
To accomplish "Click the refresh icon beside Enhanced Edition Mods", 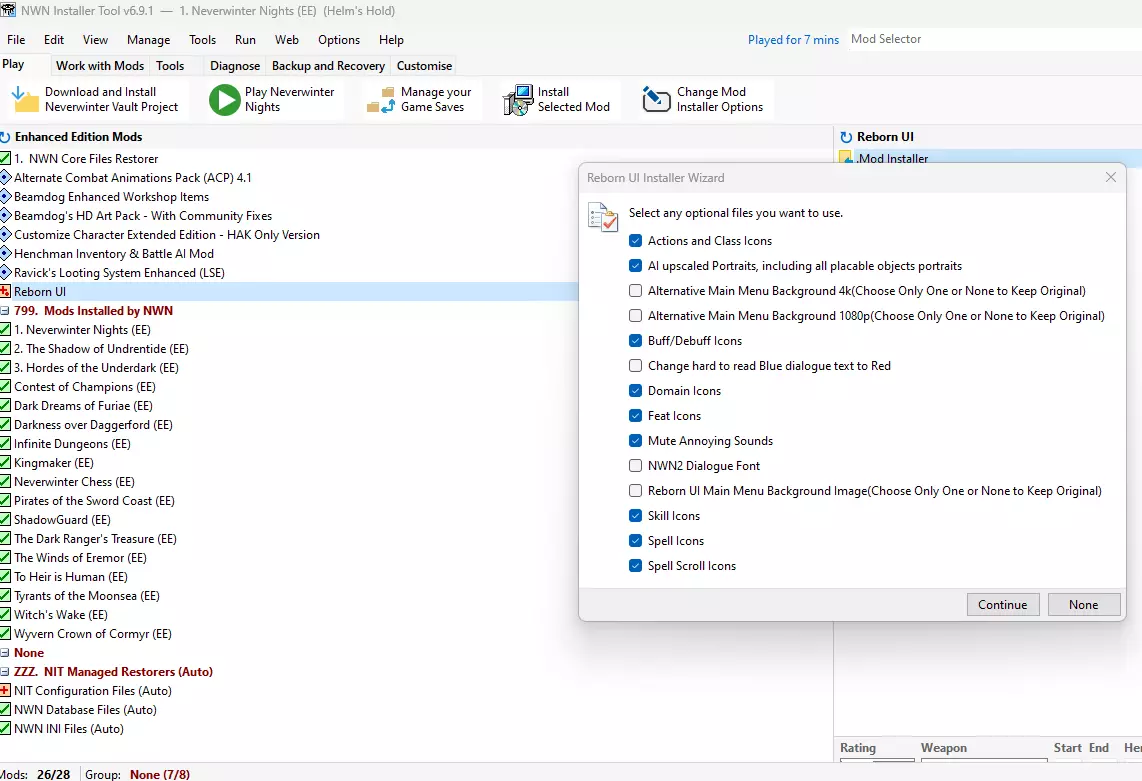I will coord(5,137).
